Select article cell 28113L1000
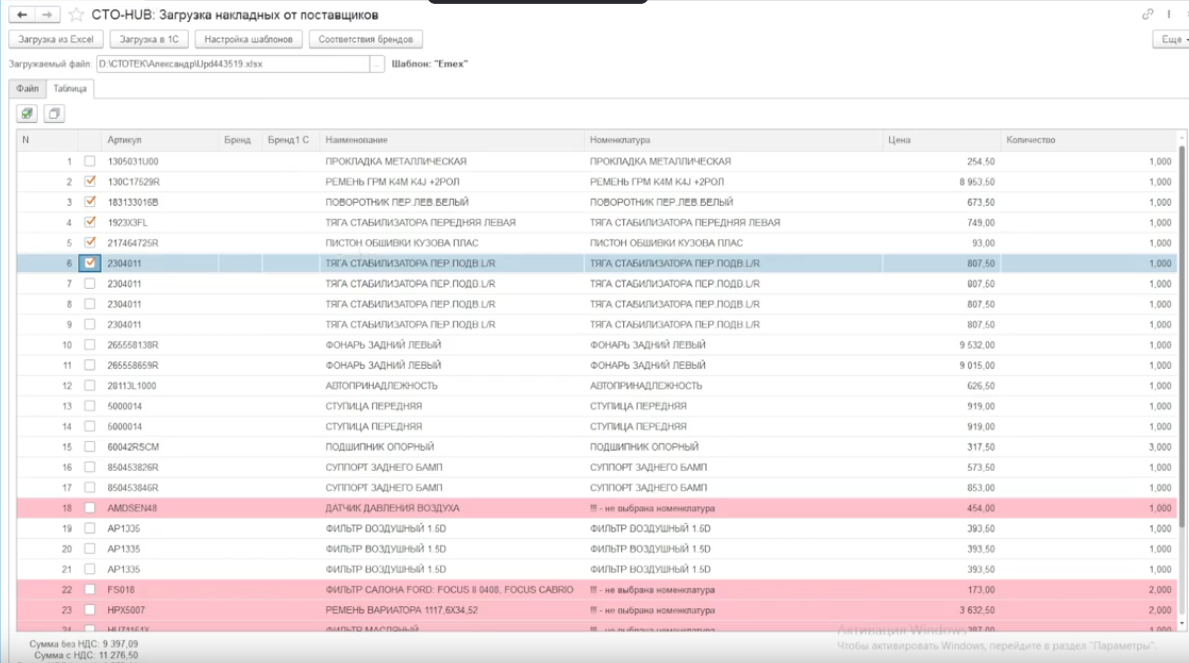This screenshot has height=663, width=1189. [160, 386]
